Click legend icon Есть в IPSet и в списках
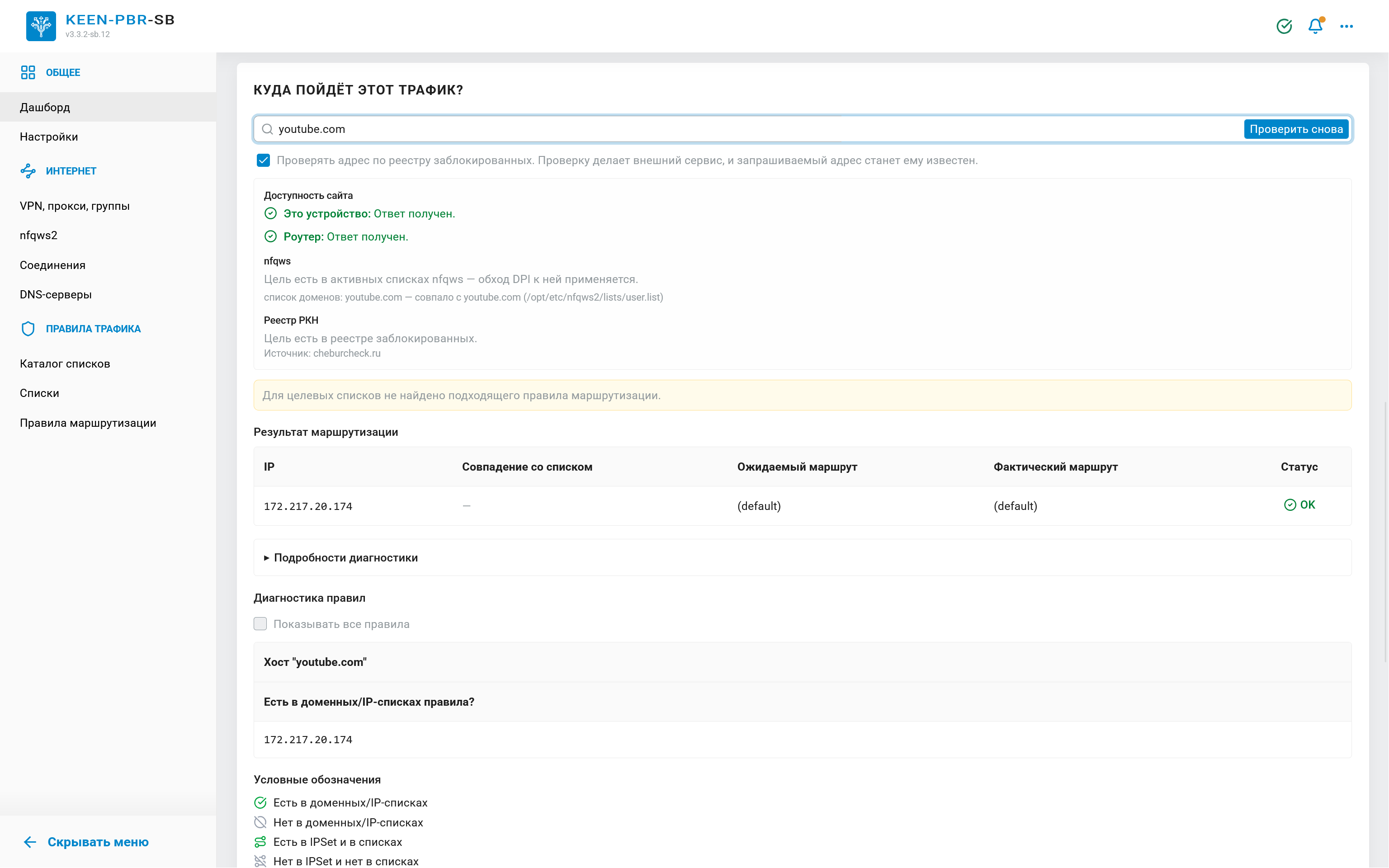1389x868 pixels. 260,842
